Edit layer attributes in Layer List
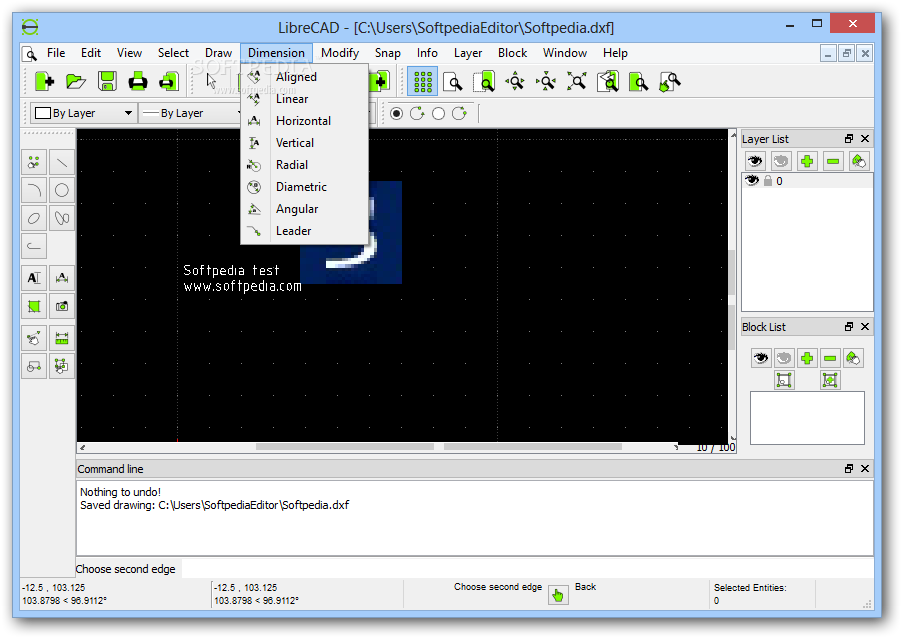This screenshot has width=902, height=638. [858, 161]
